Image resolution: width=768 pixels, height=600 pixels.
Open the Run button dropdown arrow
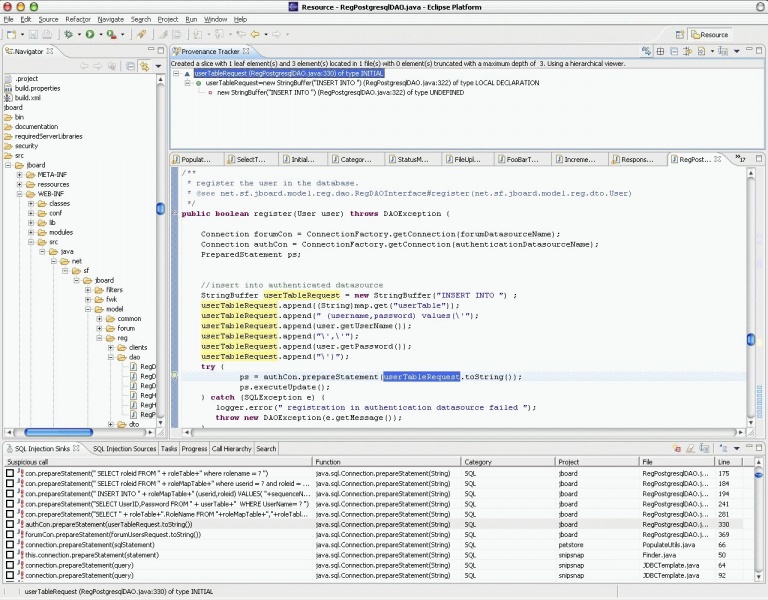pos(100,34)
